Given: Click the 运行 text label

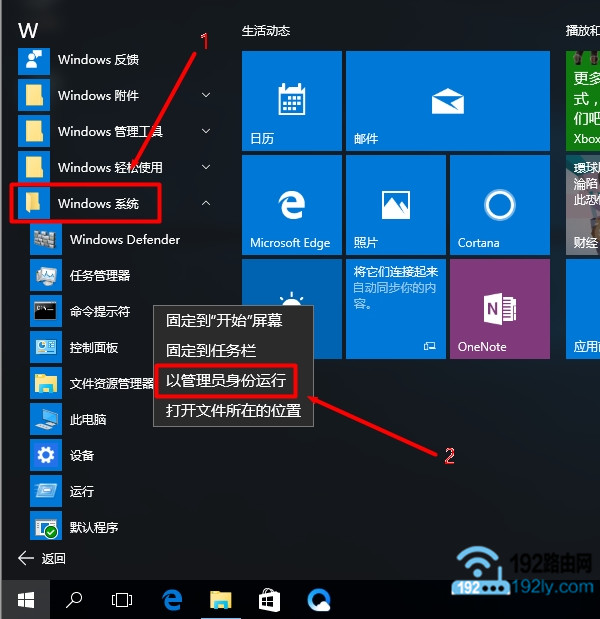Looking at the screenshot, I should (82, 491).
